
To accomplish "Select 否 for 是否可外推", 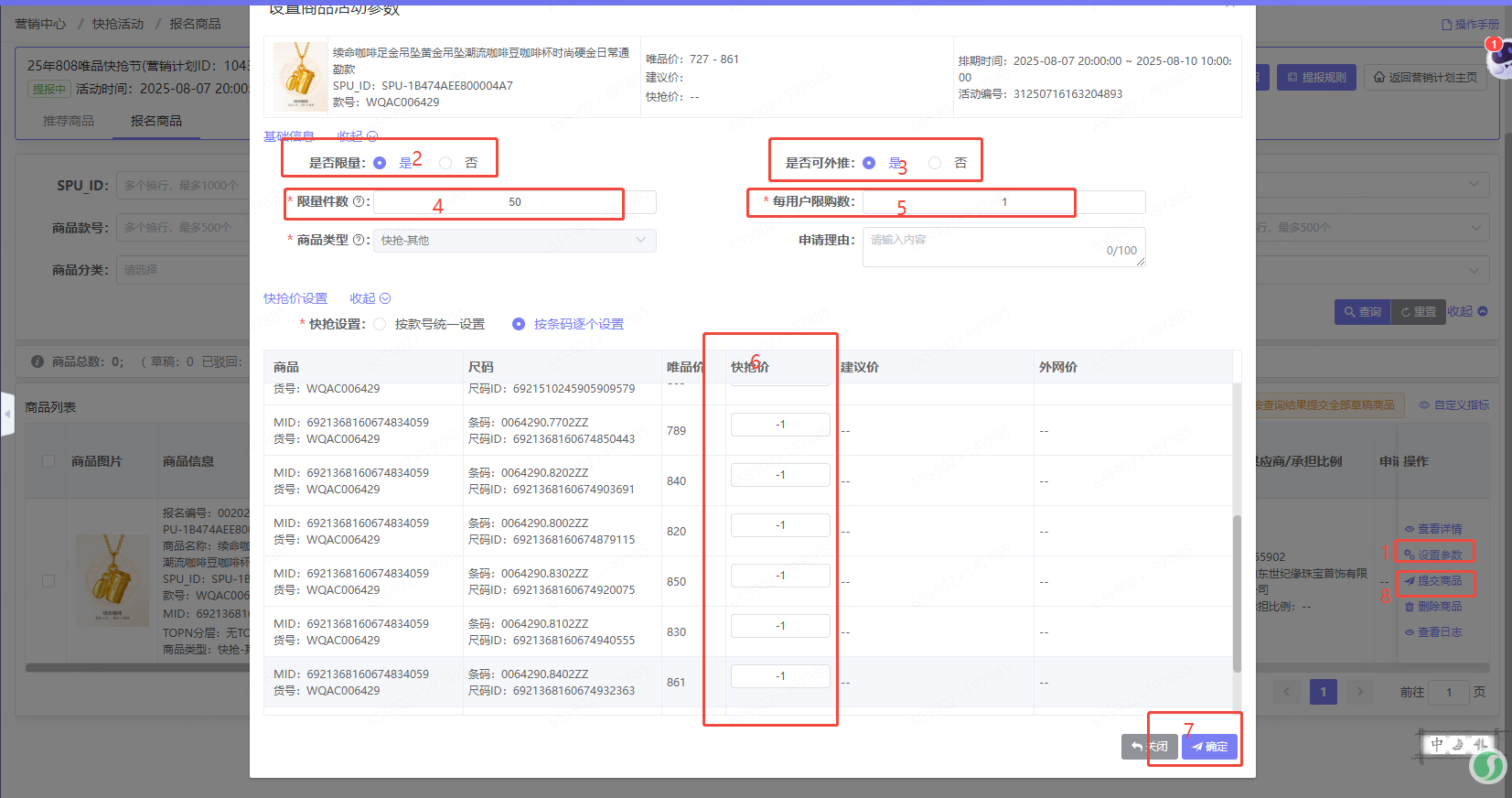I will pos(935,163).
